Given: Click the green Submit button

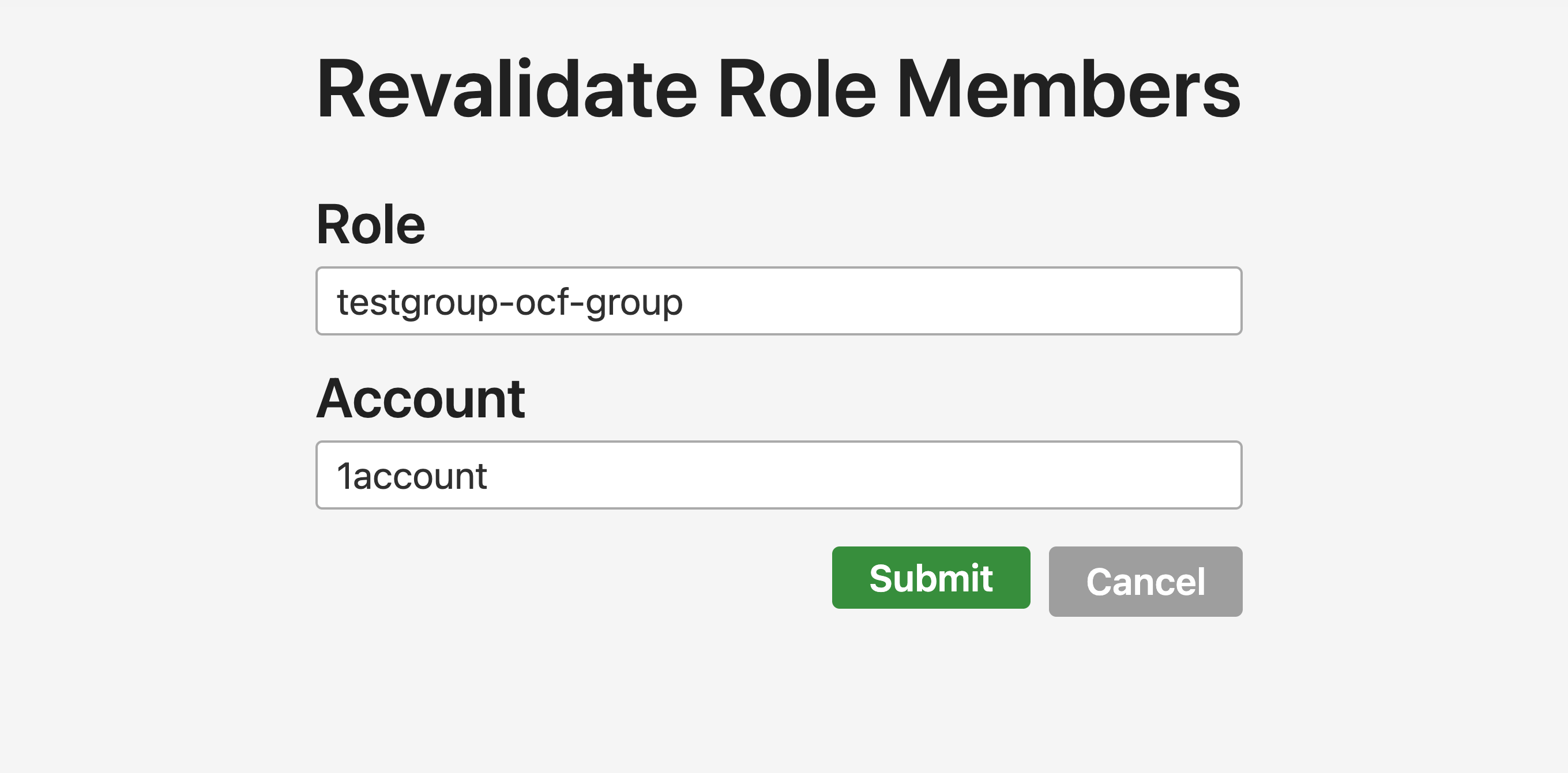Looking at the screenshot, I should [x=931, y=577].
